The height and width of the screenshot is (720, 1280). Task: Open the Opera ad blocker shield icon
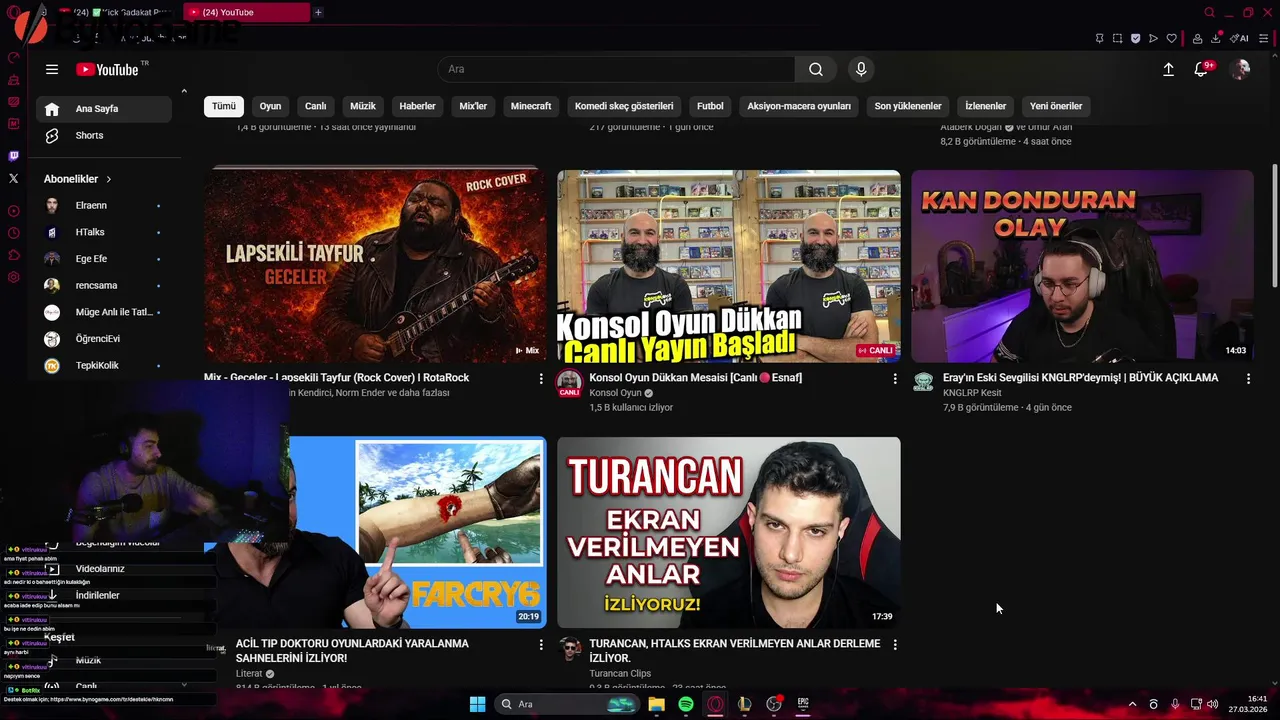[x=1135, y=38]
